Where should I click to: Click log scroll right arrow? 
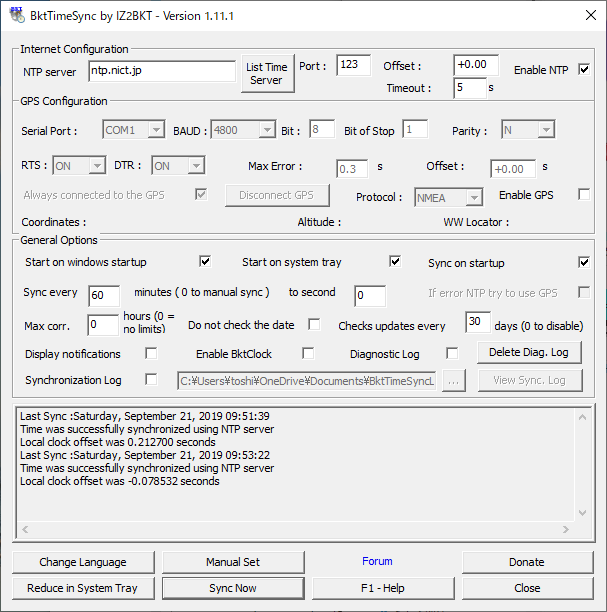tap(566, 529)
